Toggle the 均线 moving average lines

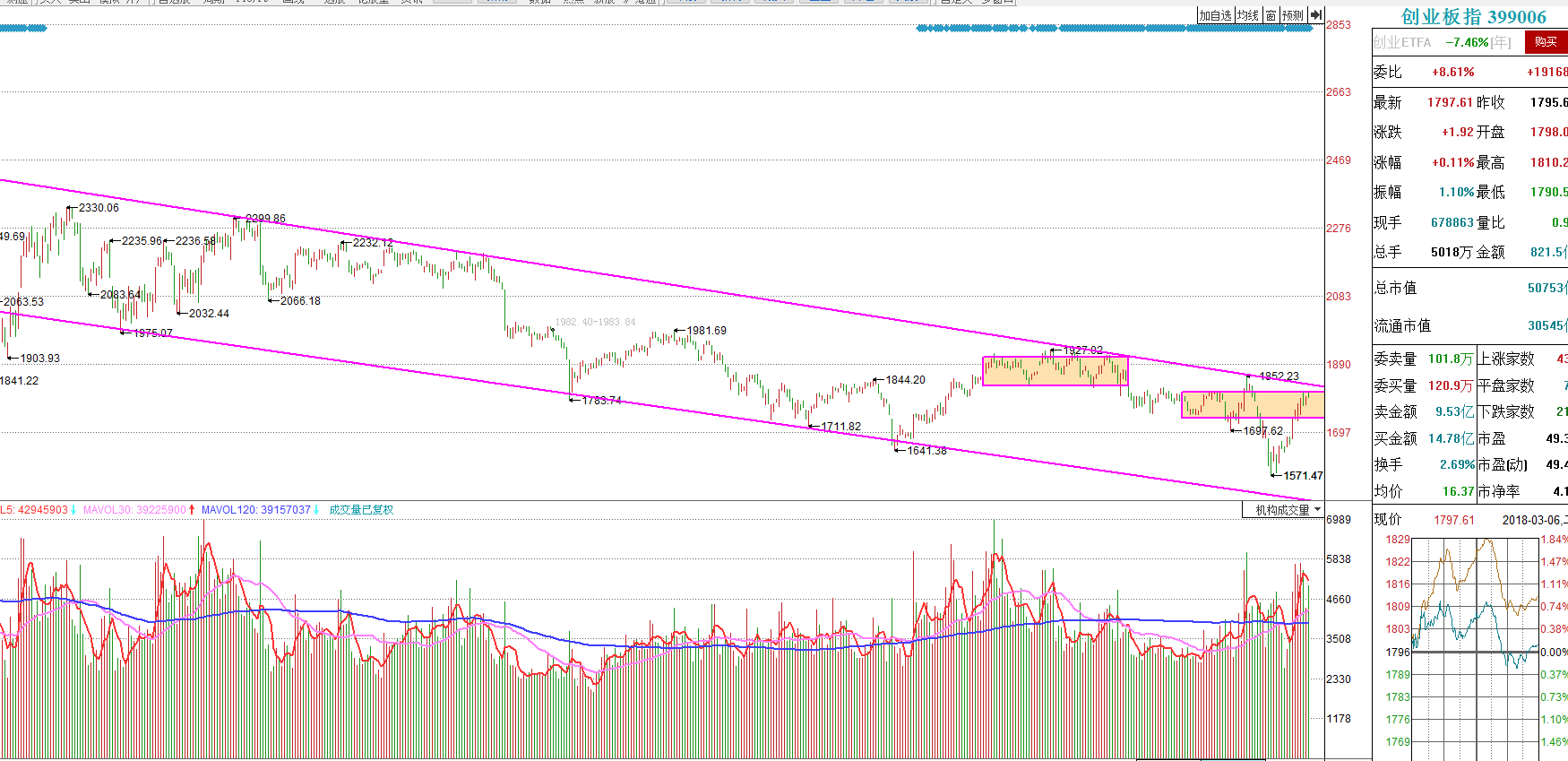[x=1247, y=15]
